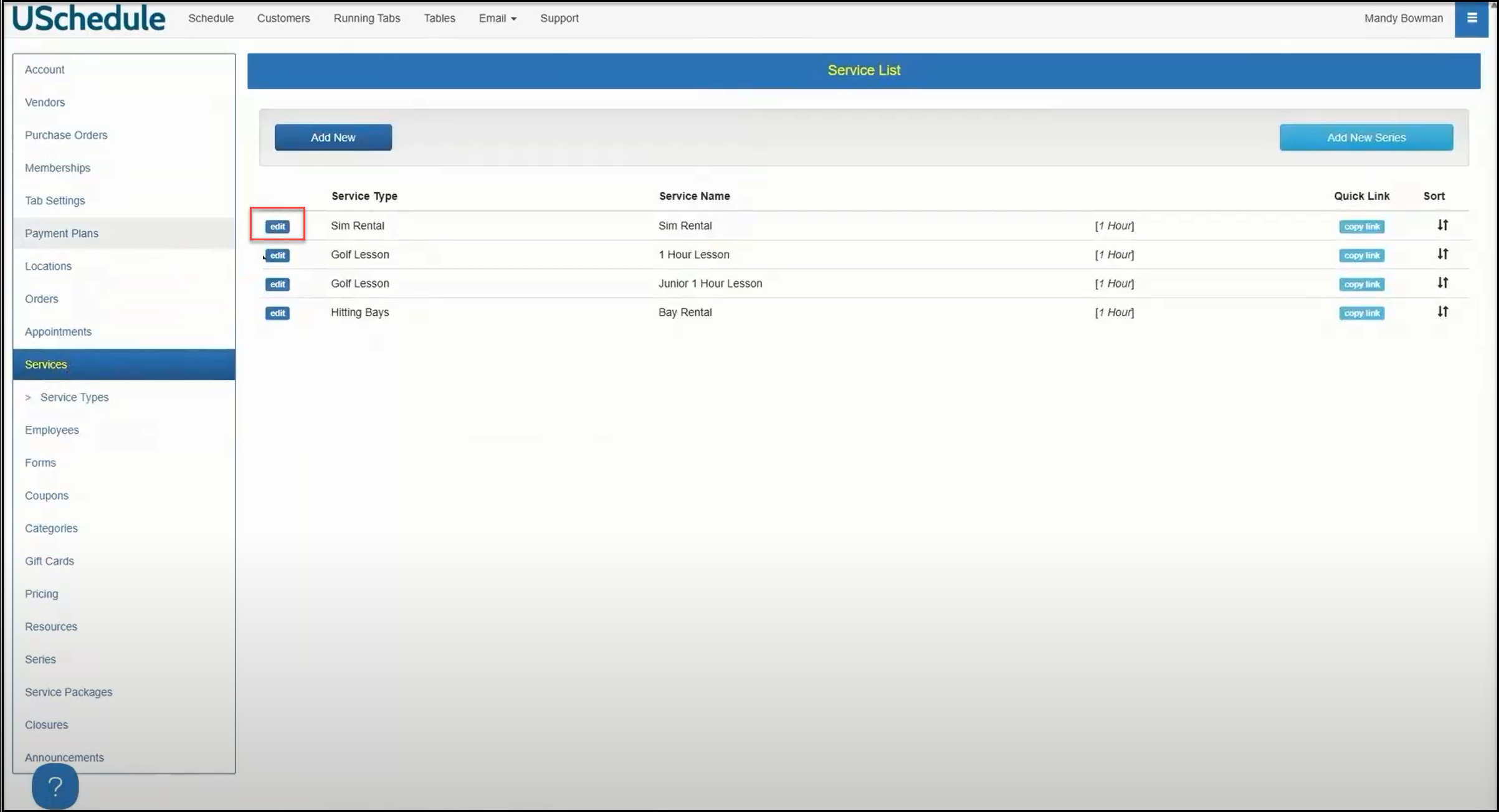Expand Service Types submenu

(74, 397)
